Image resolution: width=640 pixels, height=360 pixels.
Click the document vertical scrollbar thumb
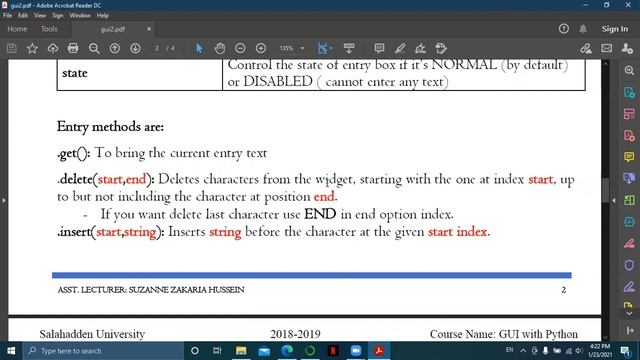[606, 190]
